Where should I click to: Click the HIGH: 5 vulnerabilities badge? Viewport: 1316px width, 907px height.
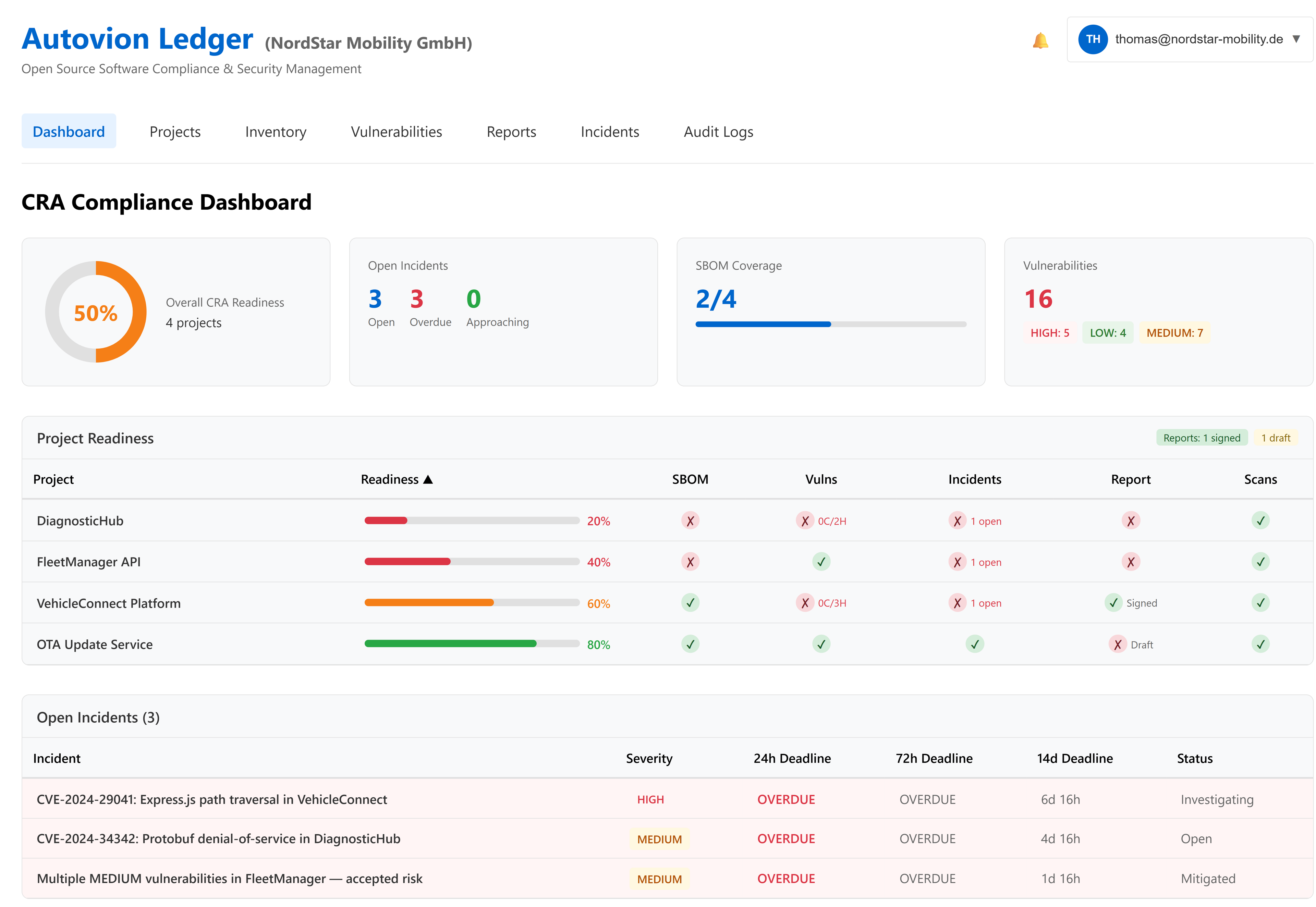(x=1049, y=332)
